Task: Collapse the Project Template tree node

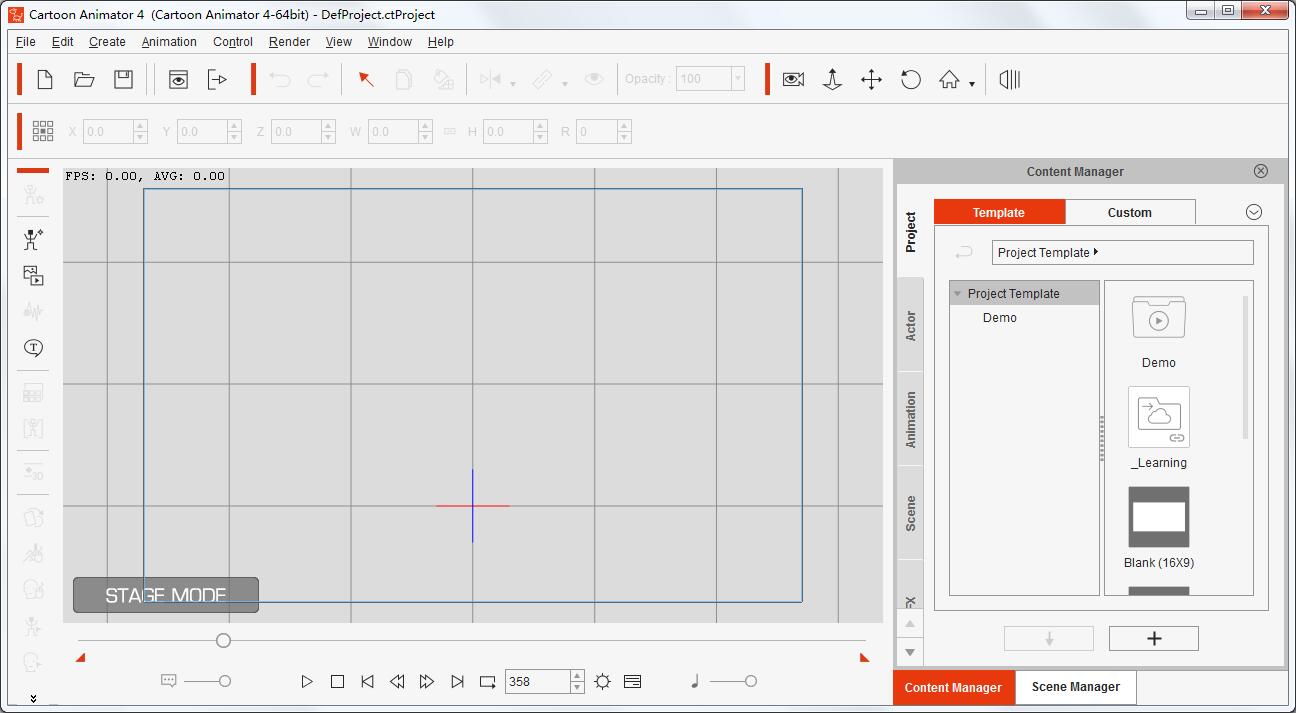Action: (958, 294)
